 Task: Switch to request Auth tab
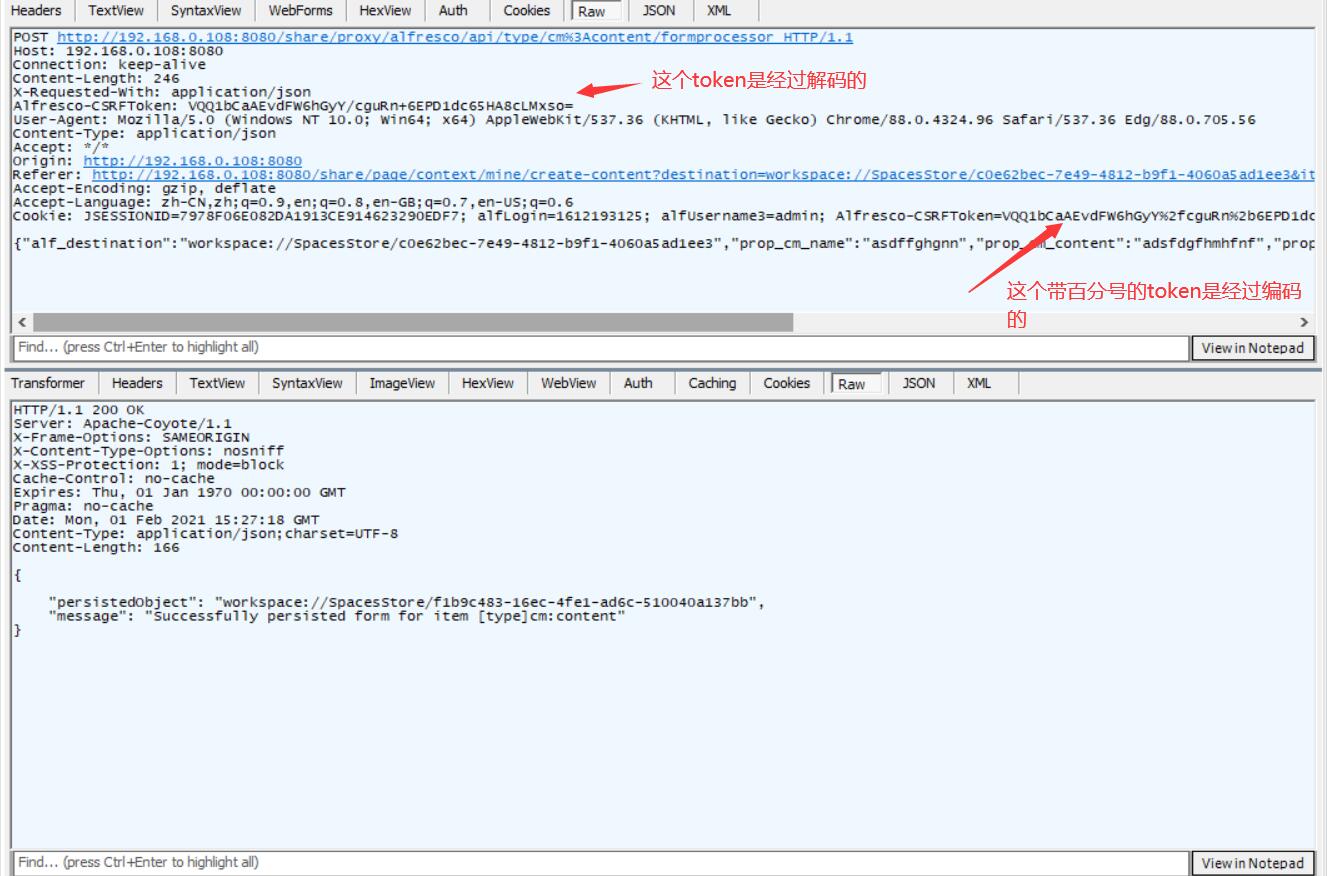(453, 11)
